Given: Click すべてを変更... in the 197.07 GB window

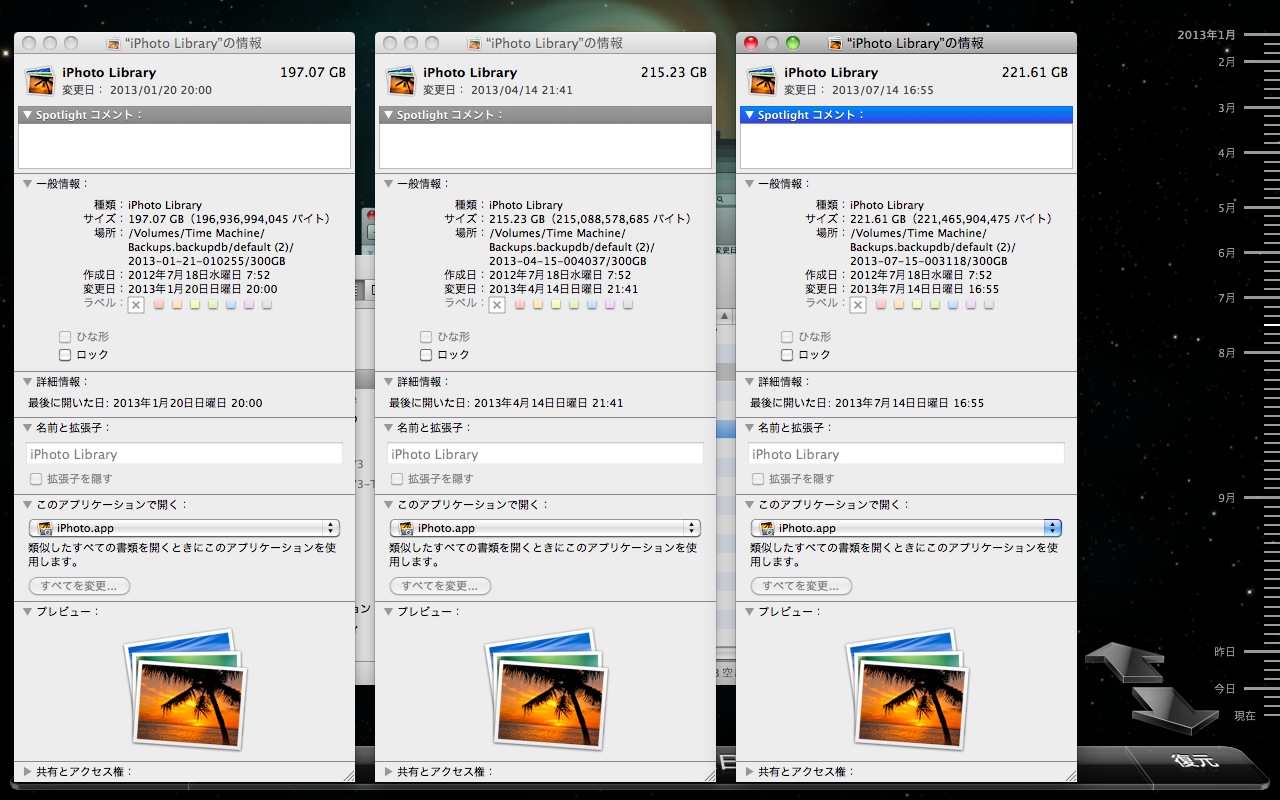Looking at the screenshot, I should [x=79, y=586].
